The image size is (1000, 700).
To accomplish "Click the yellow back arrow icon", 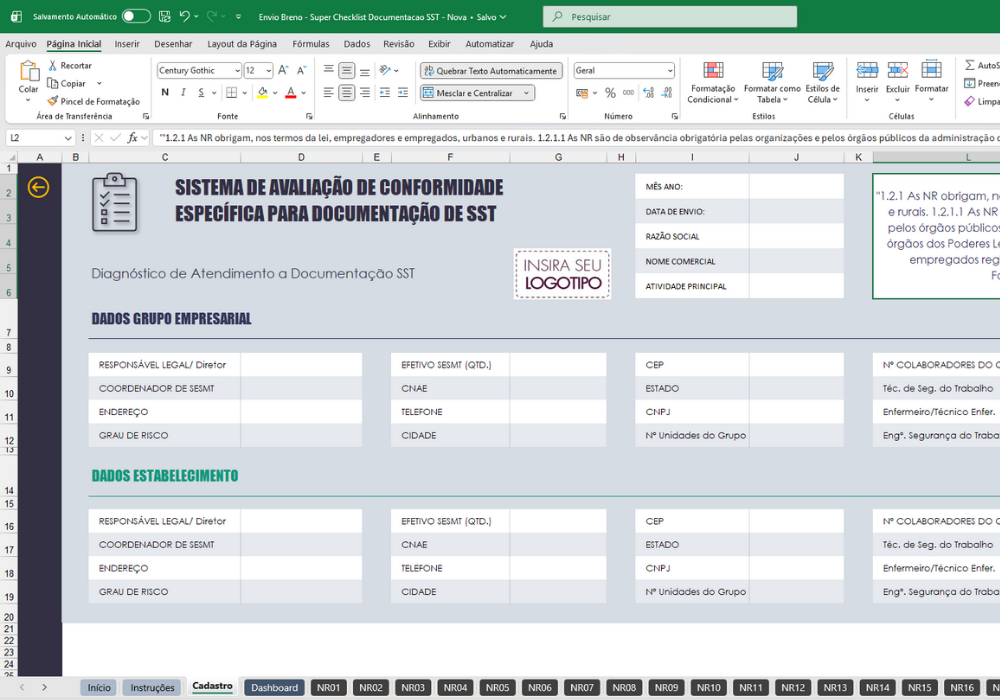I will (38, 187).
